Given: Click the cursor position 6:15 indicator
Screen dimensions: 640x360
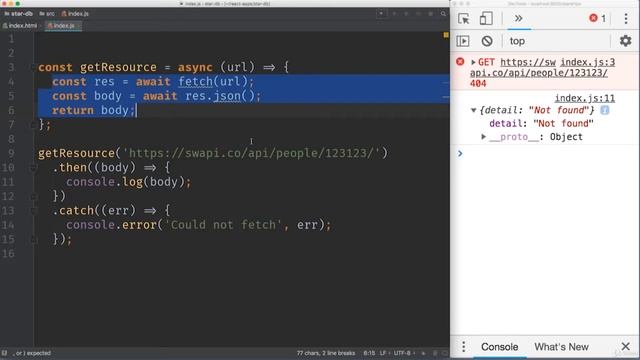Looking at the screenshot, I should click(369, 353).
